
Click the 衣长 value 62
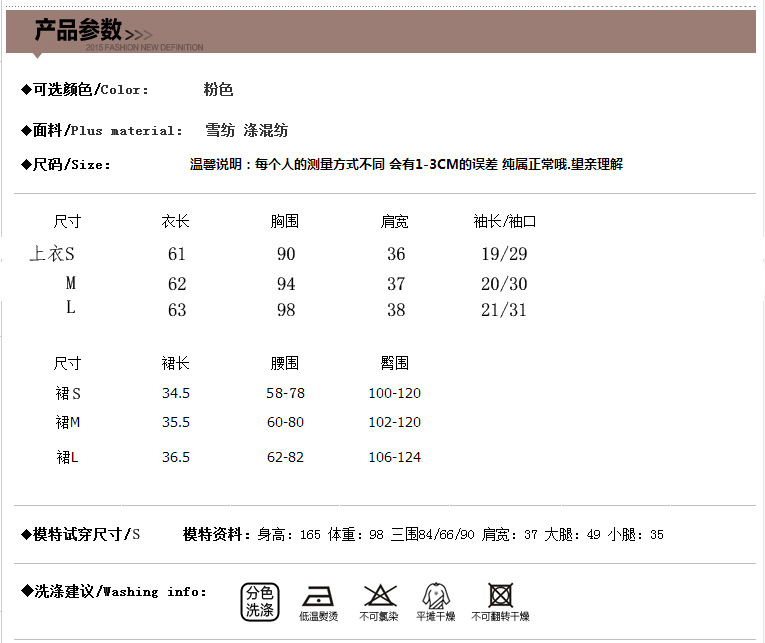[x=177, y=284]
